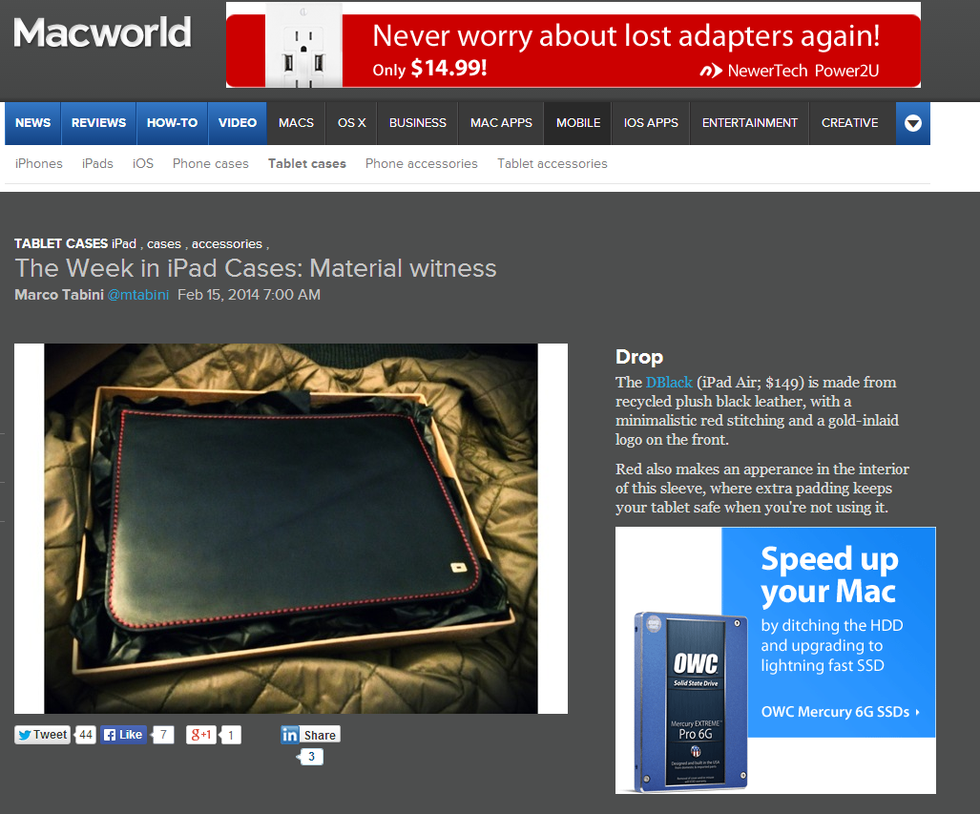980x814 pixels.
Task: Open the VIDEO section
Action: point(238,123)
